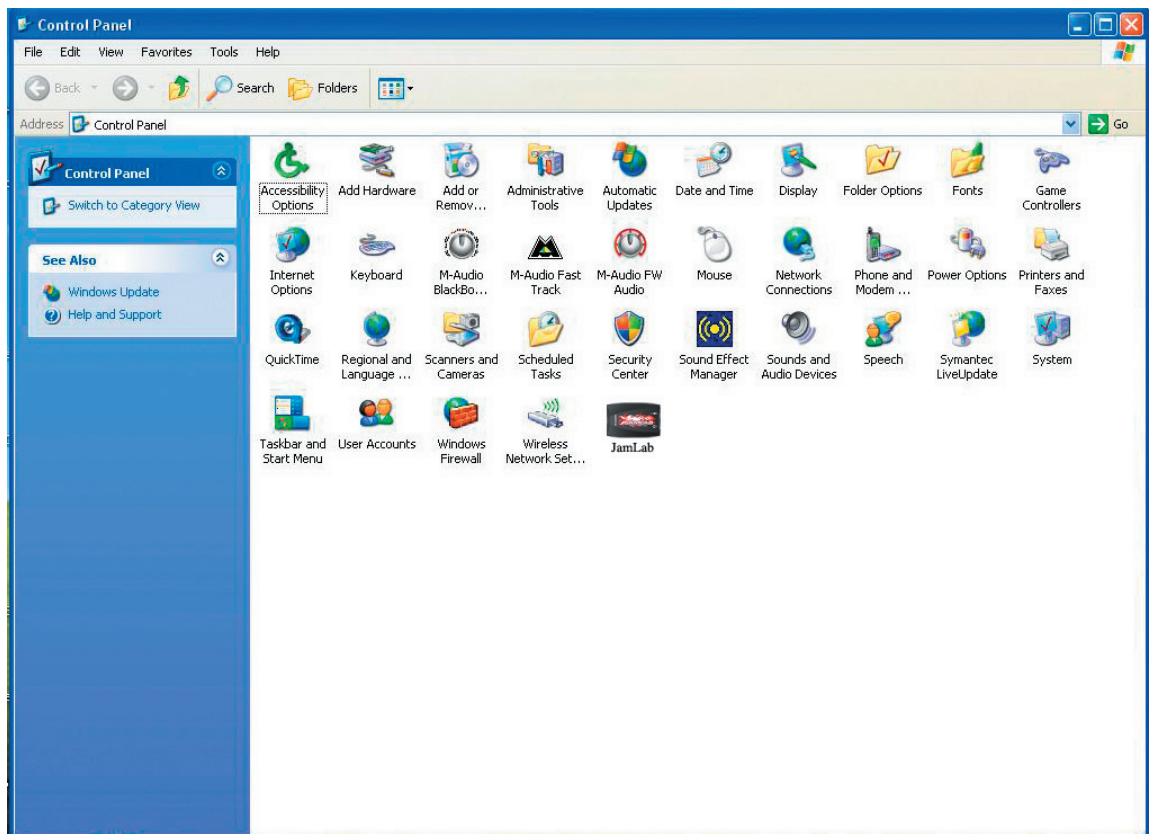Open Printers and Faxes icon

(1051, 245)
